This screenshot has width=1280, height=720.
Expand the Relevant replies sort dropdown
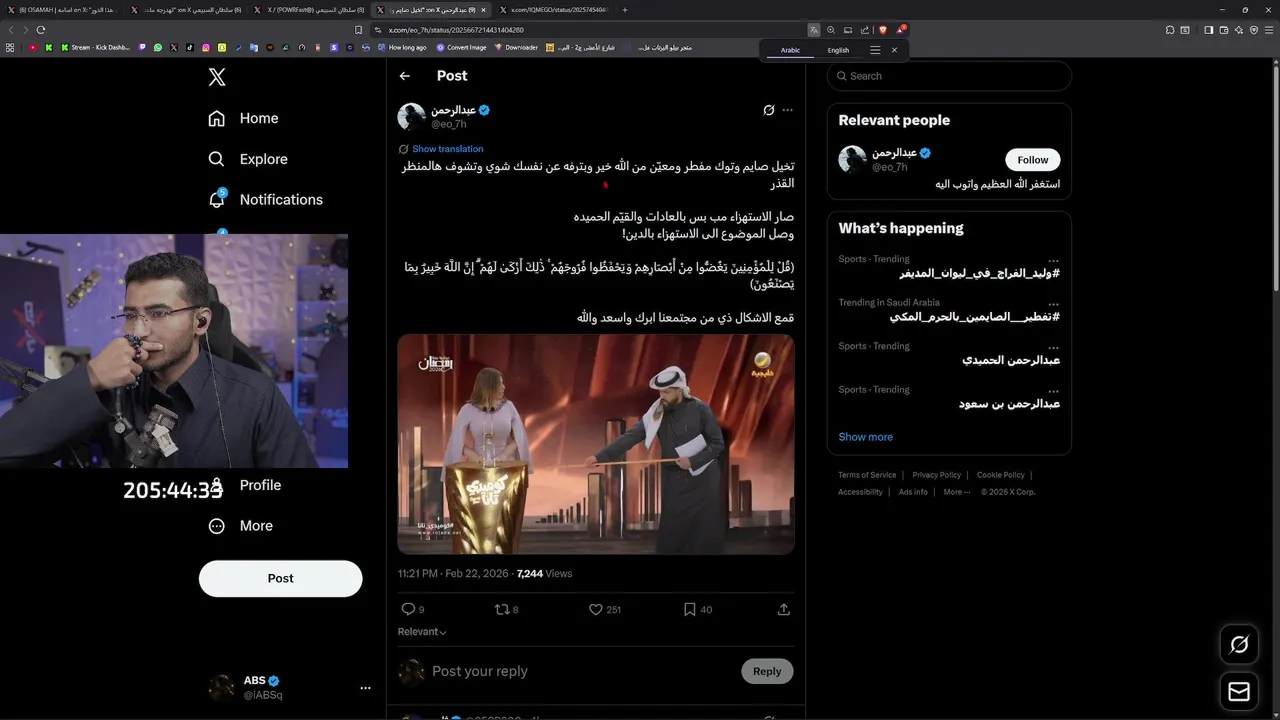click(422, 632)
